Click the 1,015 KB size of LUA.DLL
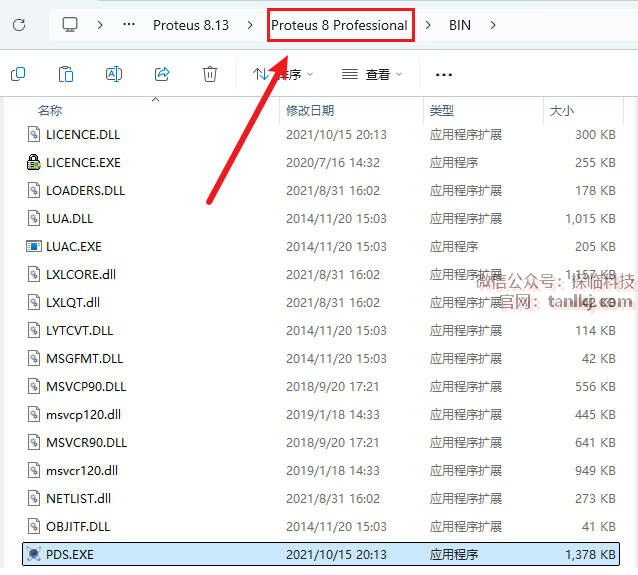The width and height of the screenshot is (638, 575). [590, 219]
